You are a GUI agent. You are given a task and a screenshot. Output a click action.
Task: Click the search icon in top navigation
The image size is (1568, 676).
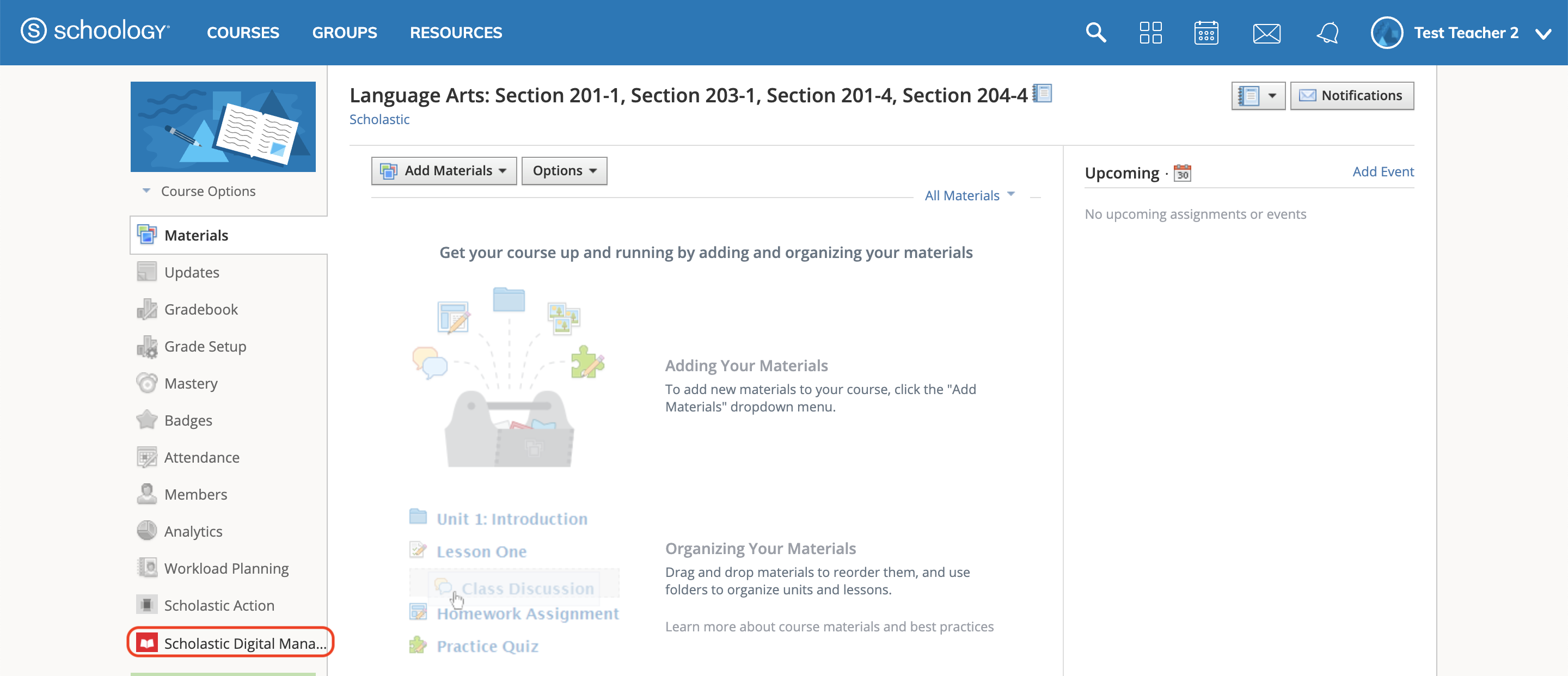(x=1097, y=32)
